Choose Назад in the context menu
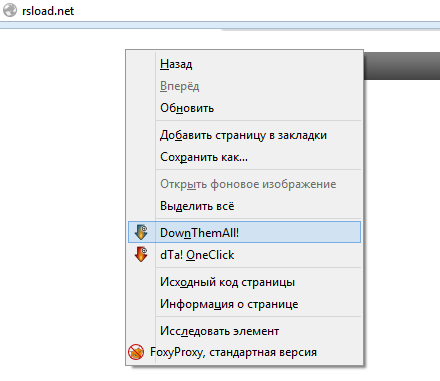The height and width of the screenshot is (381, 440). 244,64
